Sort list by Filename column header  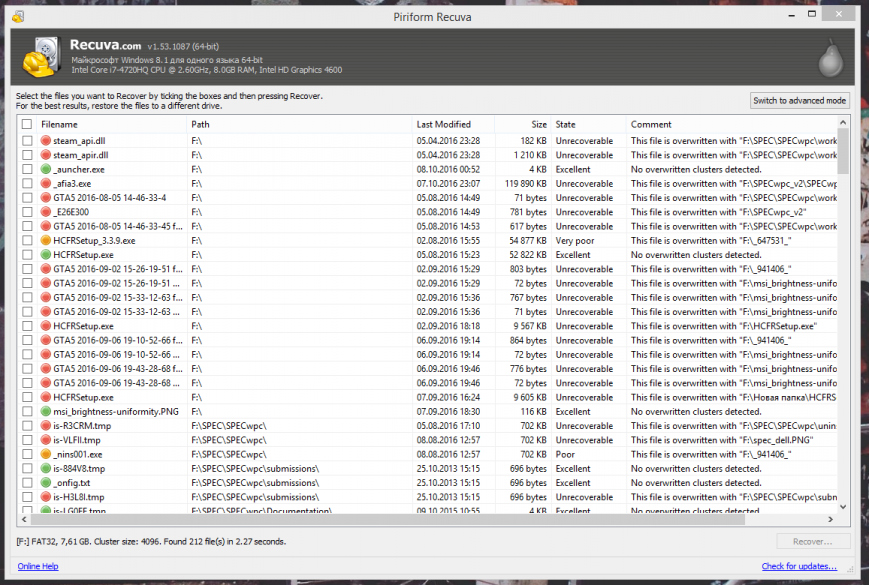point(111,125)
